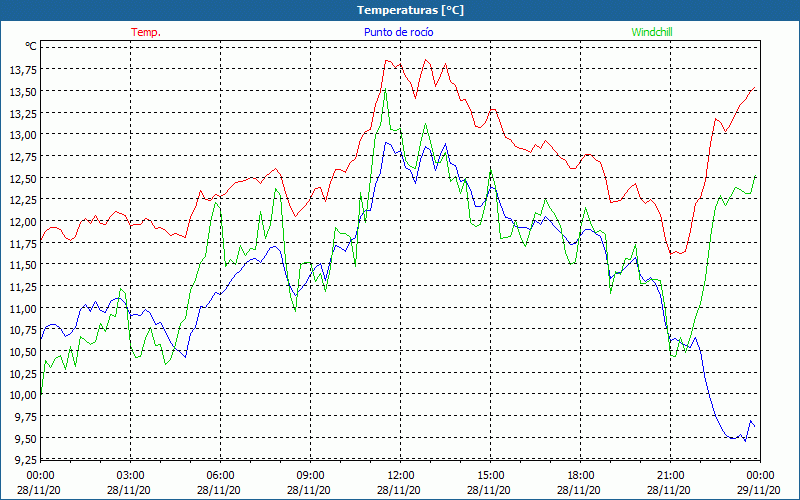
Task: Click the 10,25 y-axis value
Action: (x=23, y=373)
